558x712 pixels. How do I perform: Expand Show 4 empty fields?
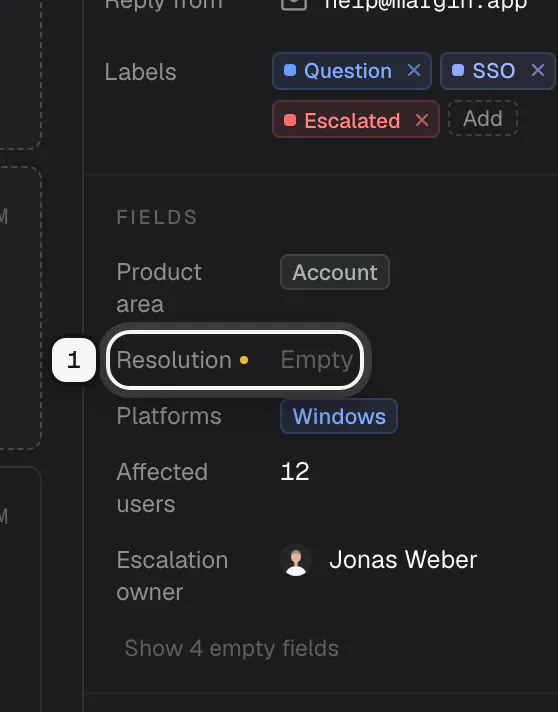(232, 648)
